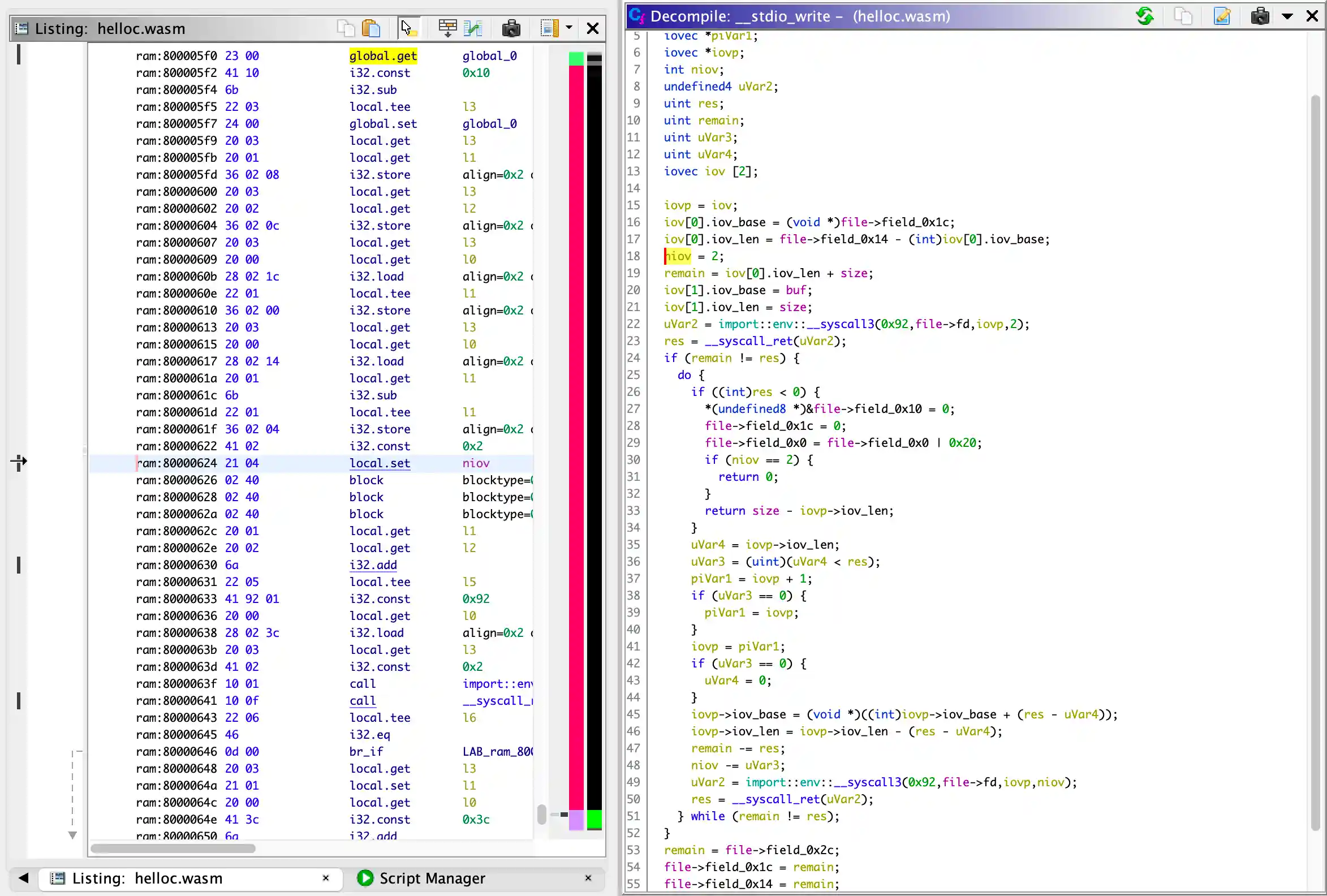The width and height of the screenshot is (1327, 896).
Task: Select the Listing: helloc.wasm tab
Action: tap(146, 878)
